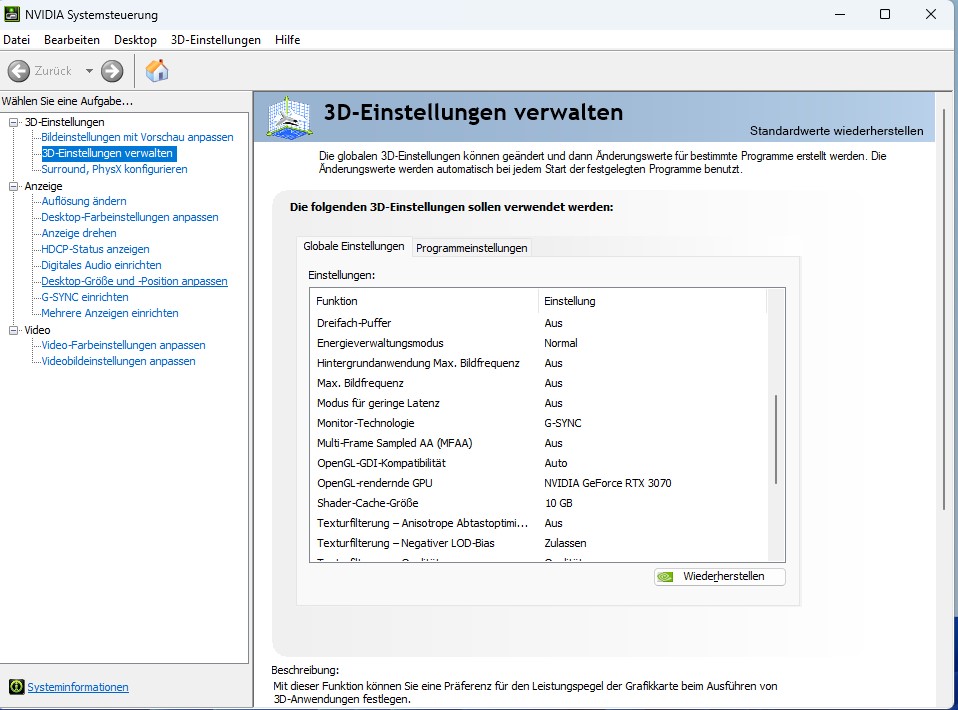Viewport: 958px width, 710px height.
Task: Select Texturfilterung – Anisotrope Abtastoptimierung row
Action: [538, 523]
